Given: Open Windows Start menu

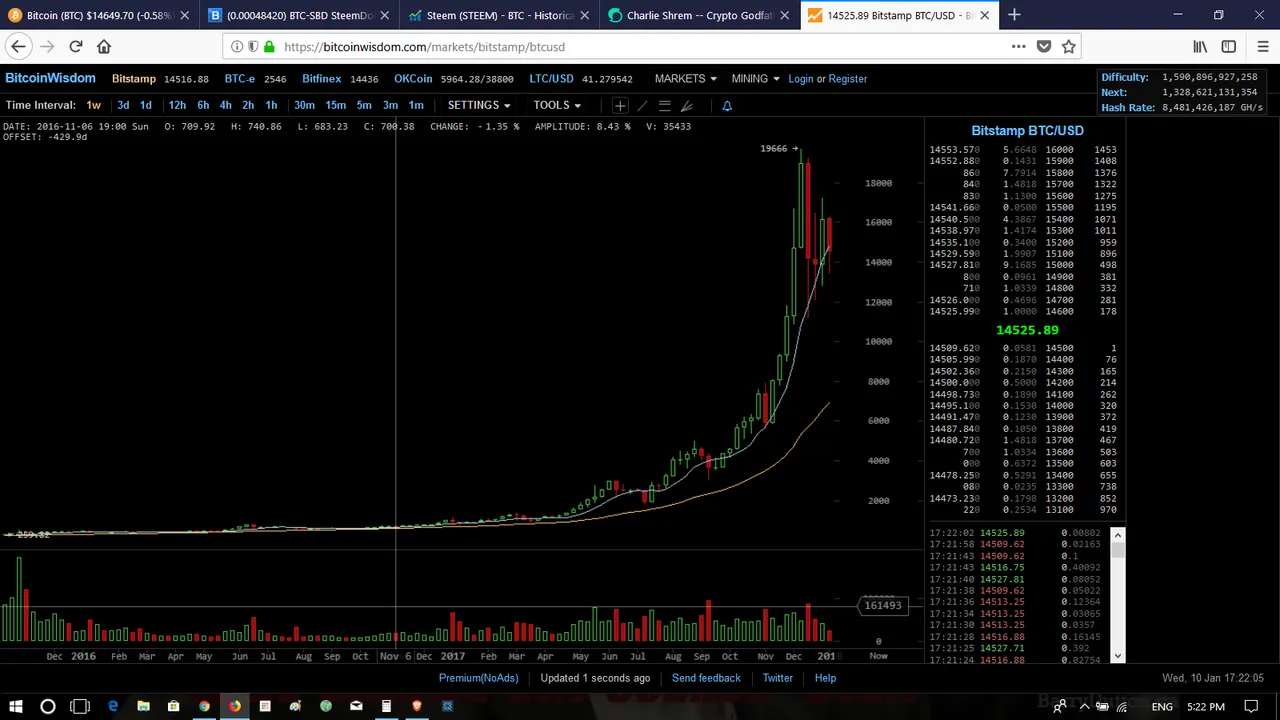Looking at the screenshot, I should [16, 707].
